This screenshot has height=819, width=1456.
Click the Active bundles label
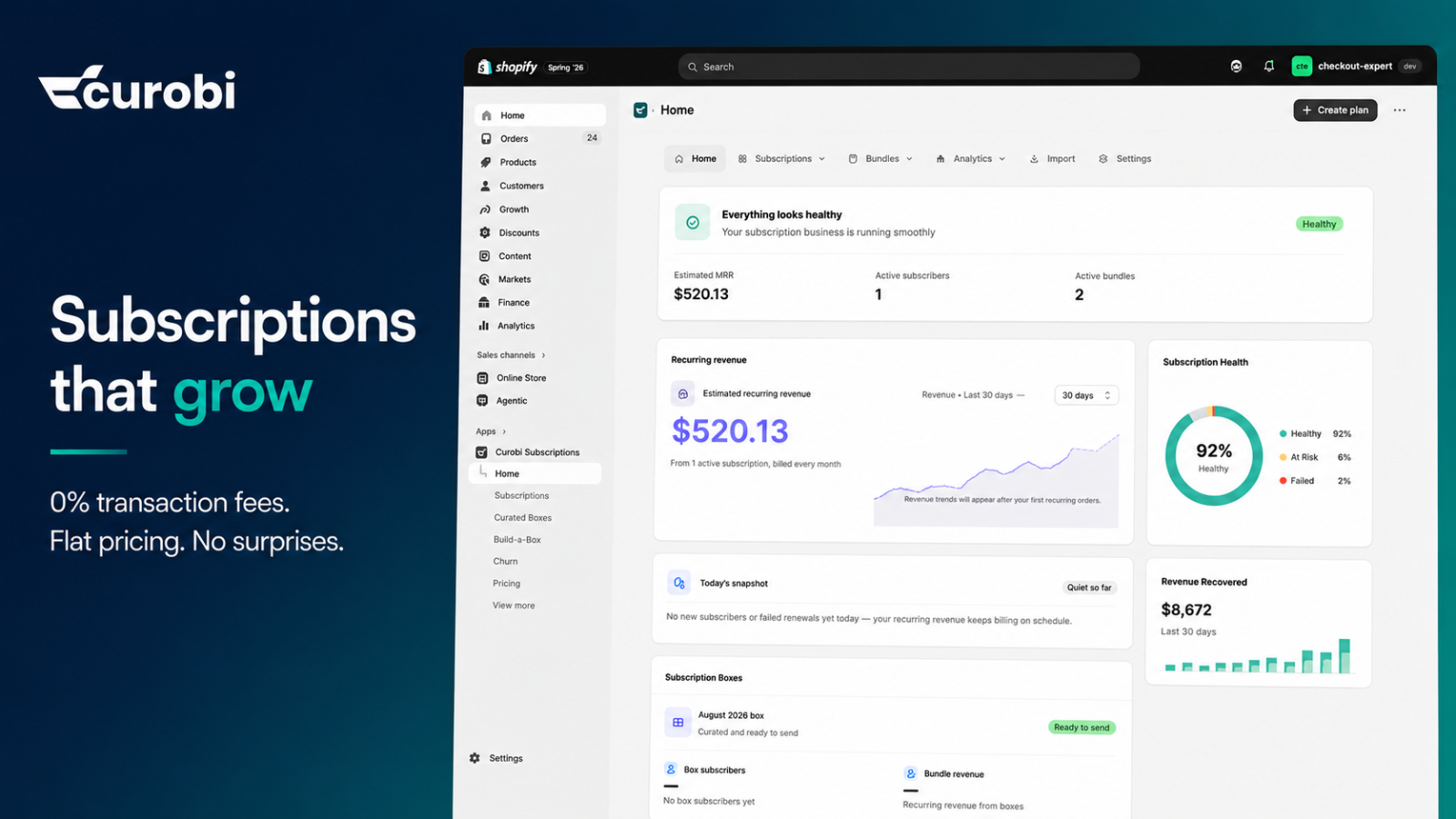[x=1105, y=276]
